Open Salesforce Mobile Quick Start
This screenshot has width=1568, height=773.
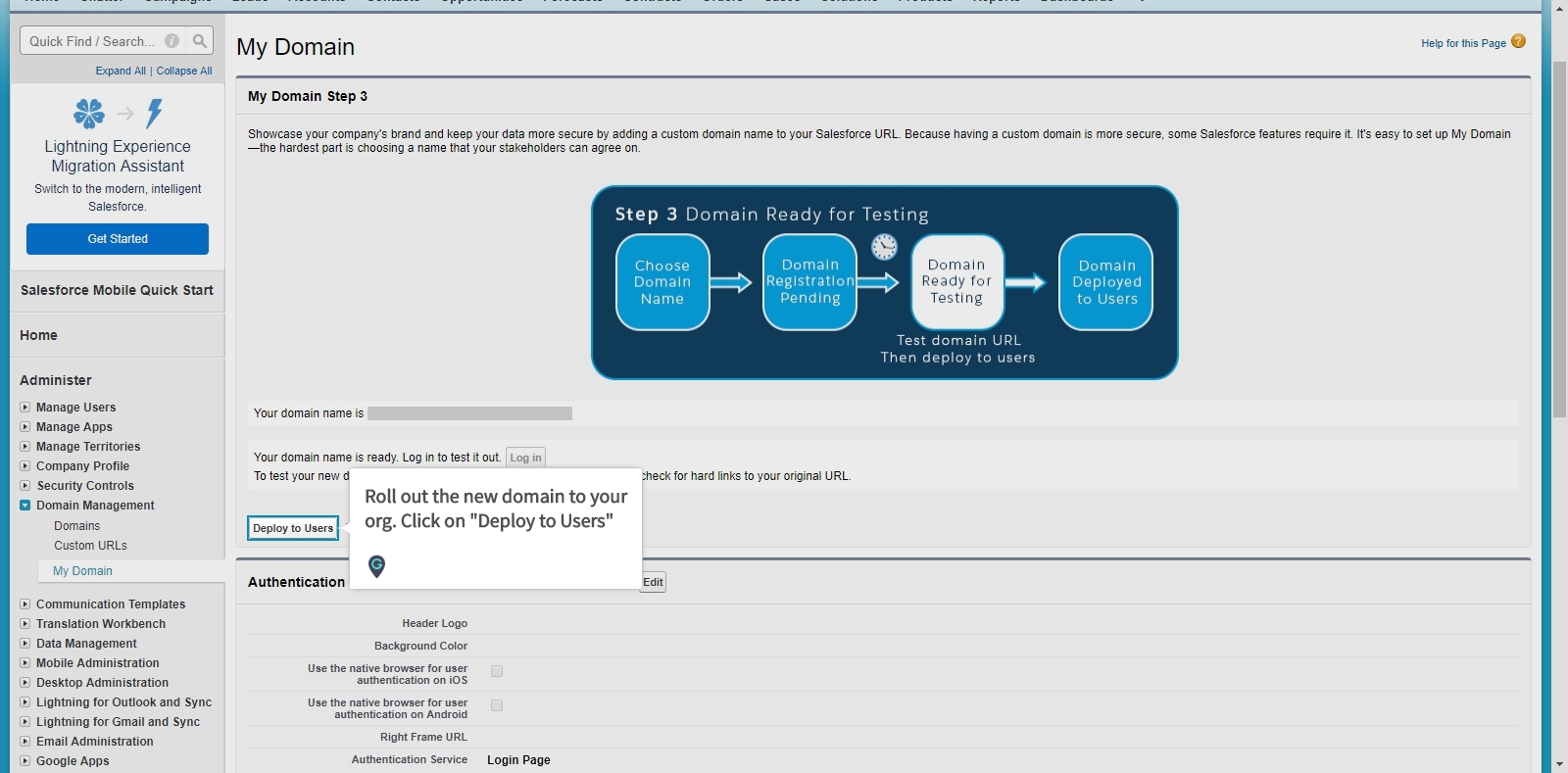point(117,290)
